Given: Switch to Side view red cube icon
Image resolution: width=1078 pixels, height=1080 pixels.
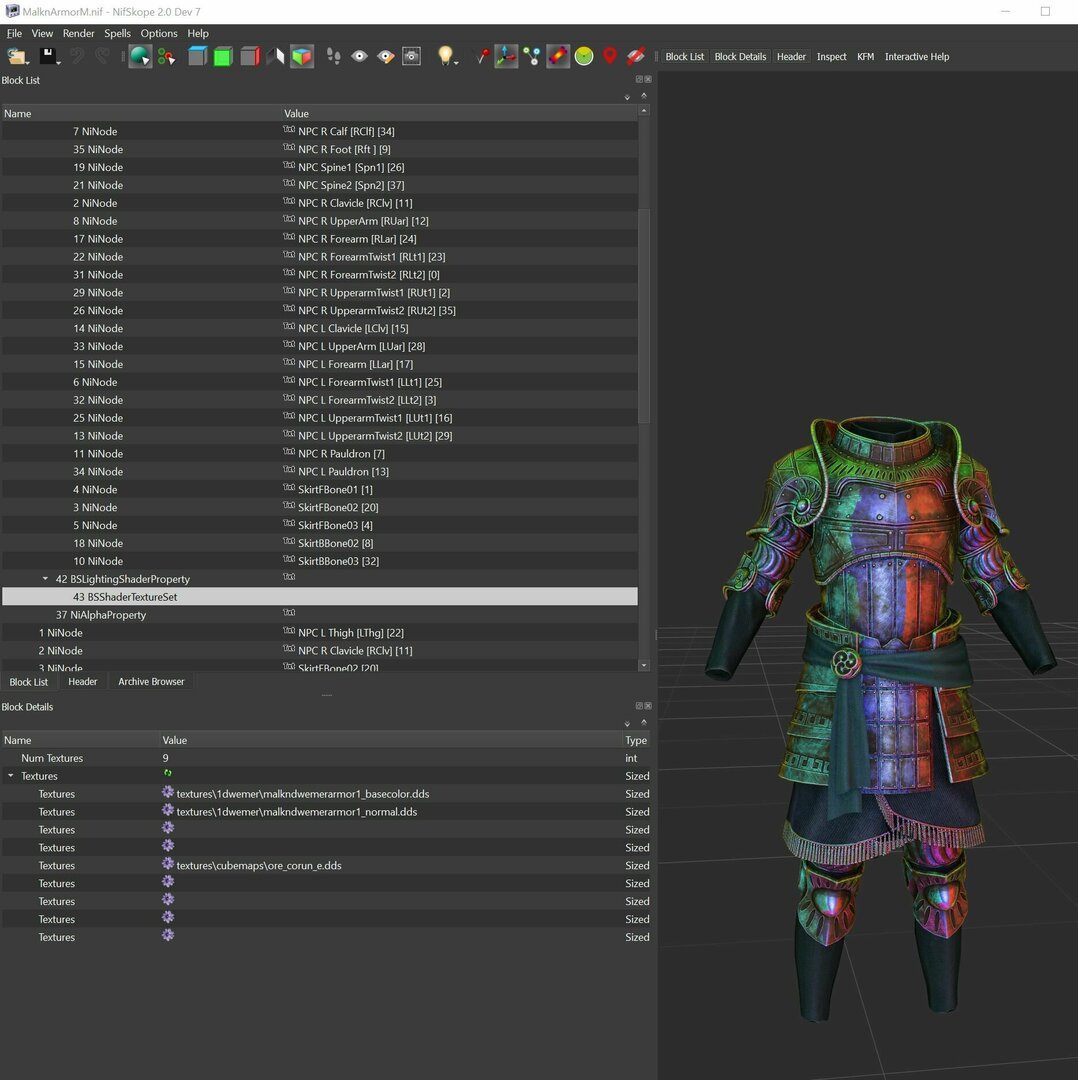Looking at the screenshot, I should click(249, 56).
